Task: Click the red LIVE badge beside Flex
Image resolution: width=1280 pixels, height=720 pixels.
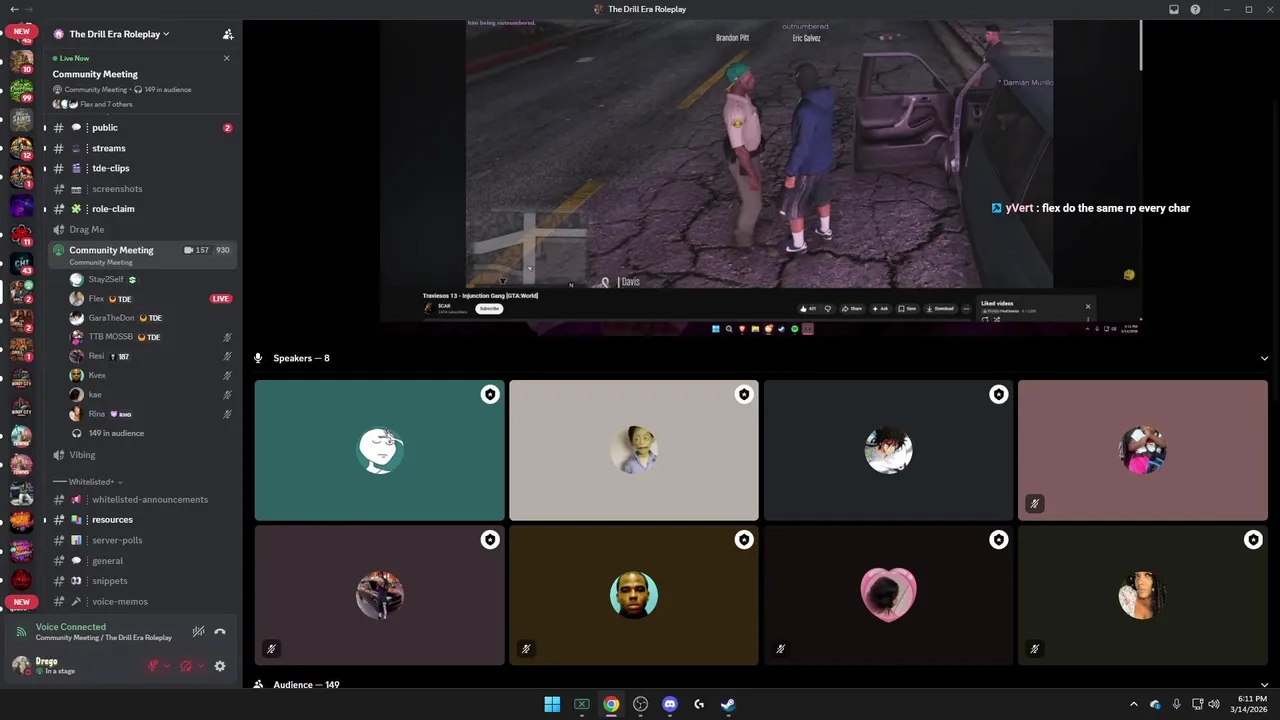Action: (x=221, y=299)
